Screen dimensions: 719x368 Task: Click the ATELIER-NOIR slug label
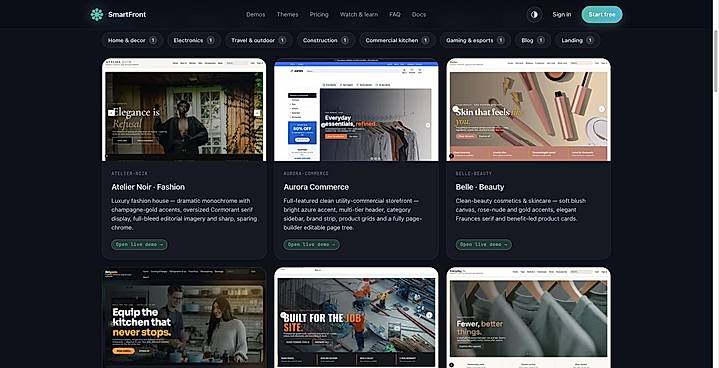click(x=129, y=174)
